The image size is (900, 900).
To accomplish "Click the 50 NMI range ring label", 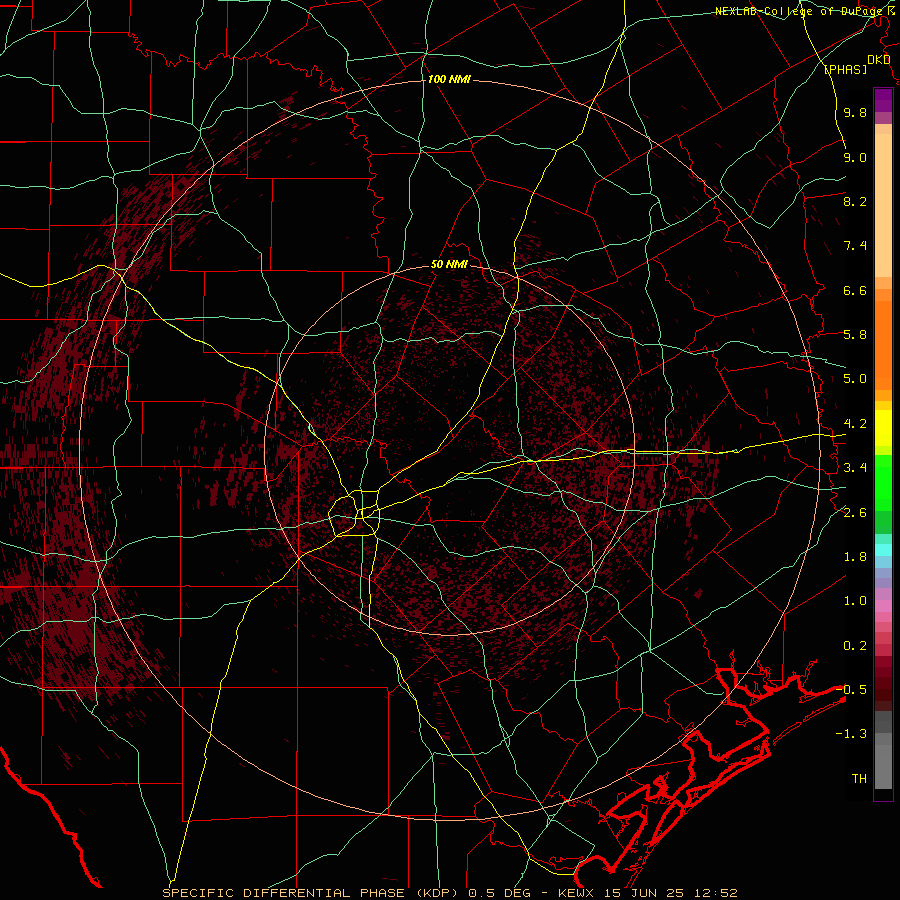I will (x=449, y=265).
